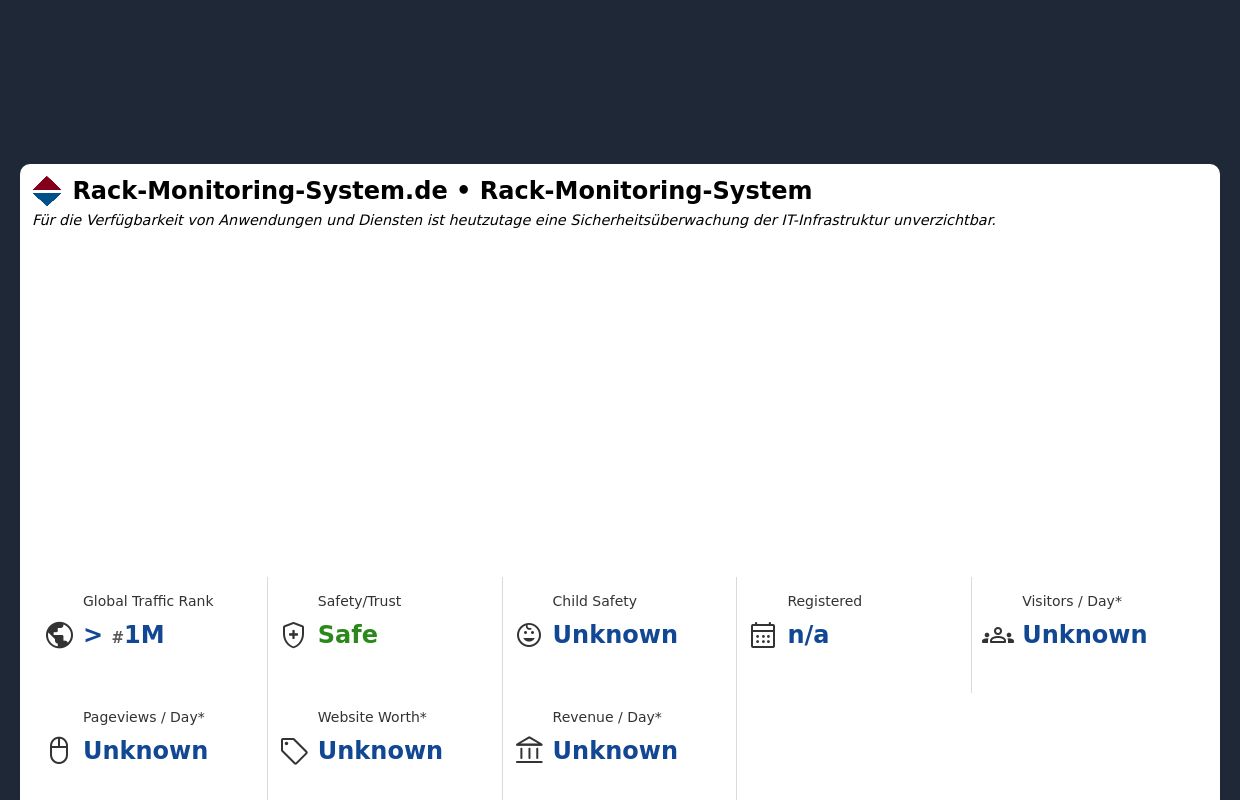Select "Unknown" under Child Safety
This screenshot has width=1240, height=800.
pyautogui.click(x=615, y=634)
